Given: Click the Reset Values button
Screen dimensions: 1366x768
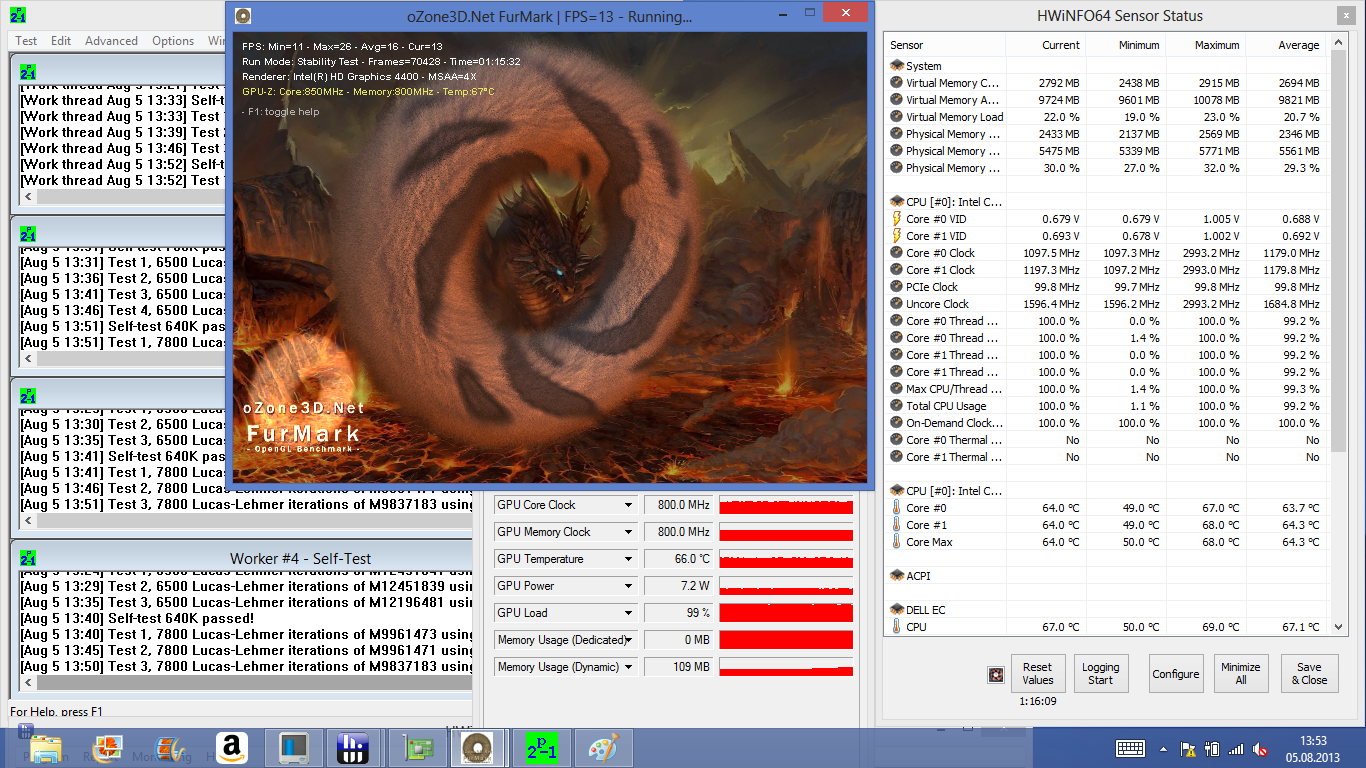Looking at the screenshot, I should (1037, 673).
